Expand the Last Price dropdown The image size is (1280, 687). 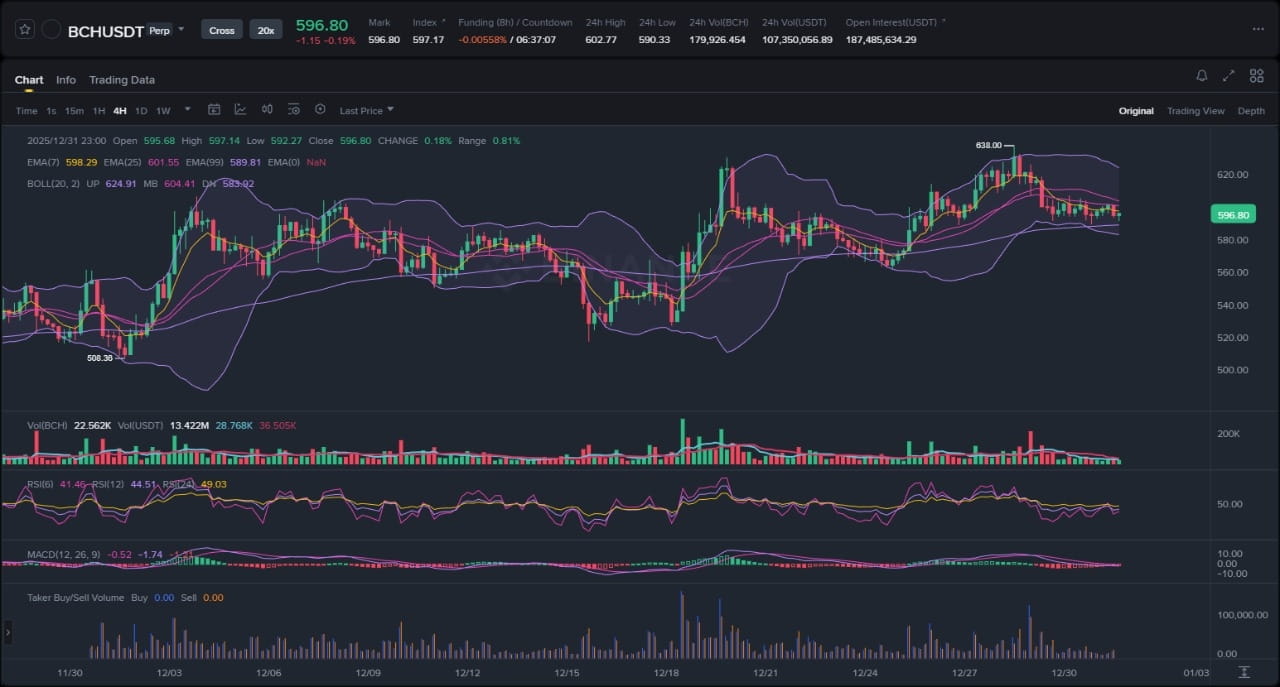point(366,111)
